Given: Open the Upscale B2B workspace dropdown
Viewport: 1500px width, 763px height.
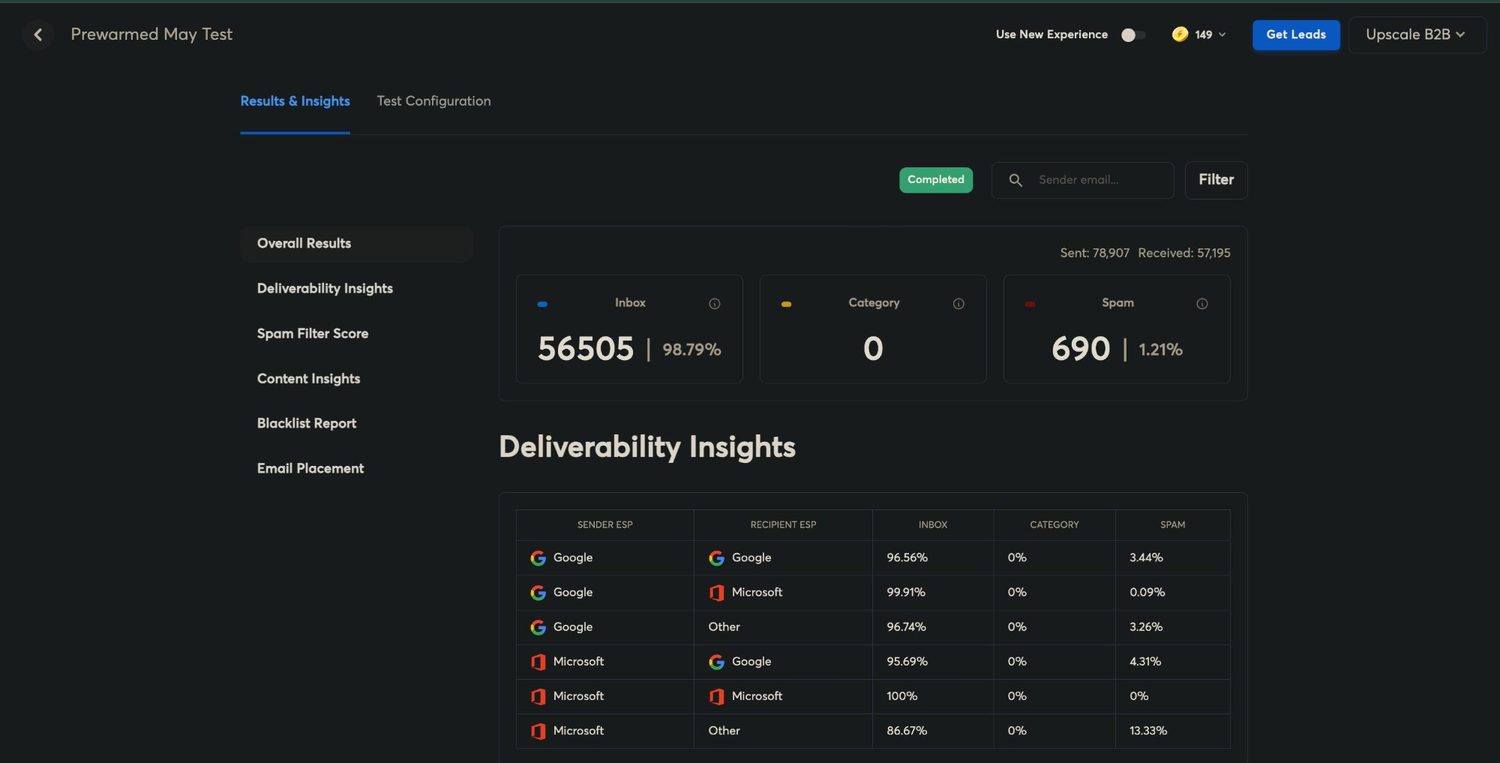Looking at the screenshot, I should point(1417,35).
